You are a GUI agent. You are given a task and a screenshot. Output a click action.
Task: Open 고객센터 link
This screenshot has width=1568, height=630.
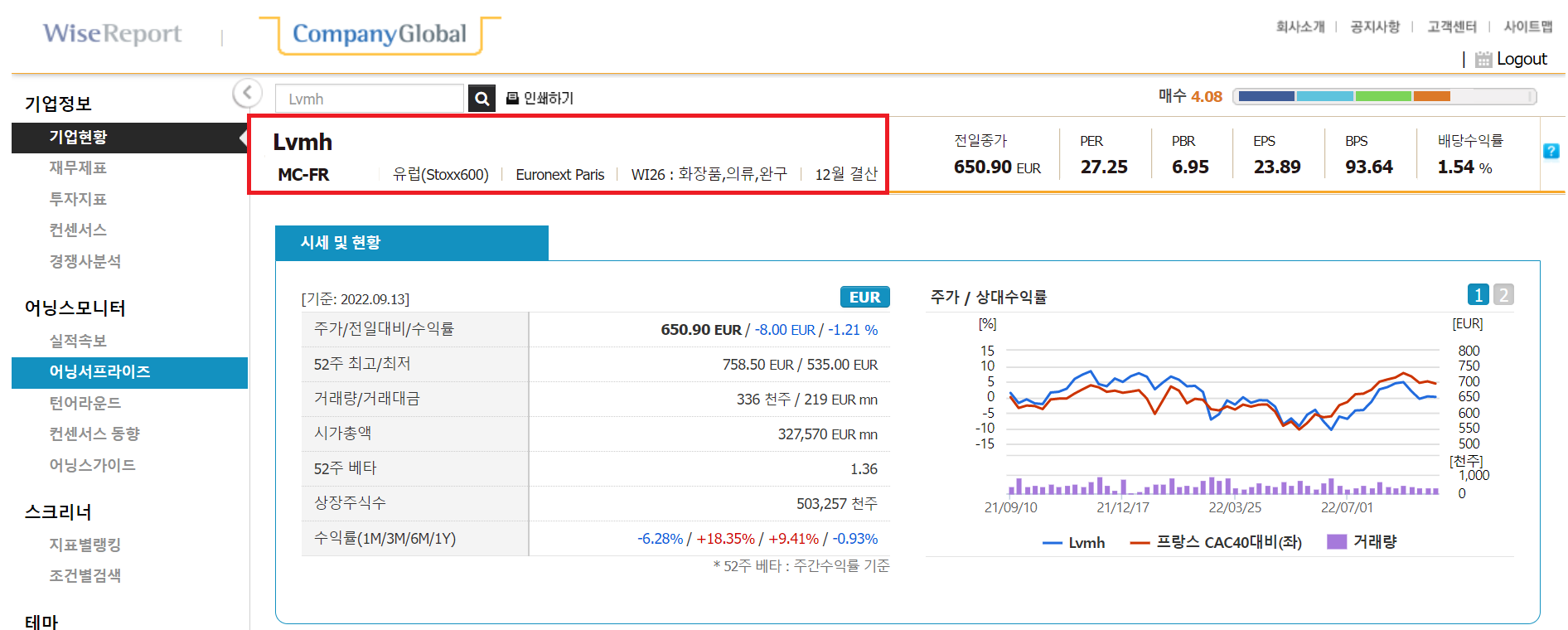click(x=1452, y=27)
